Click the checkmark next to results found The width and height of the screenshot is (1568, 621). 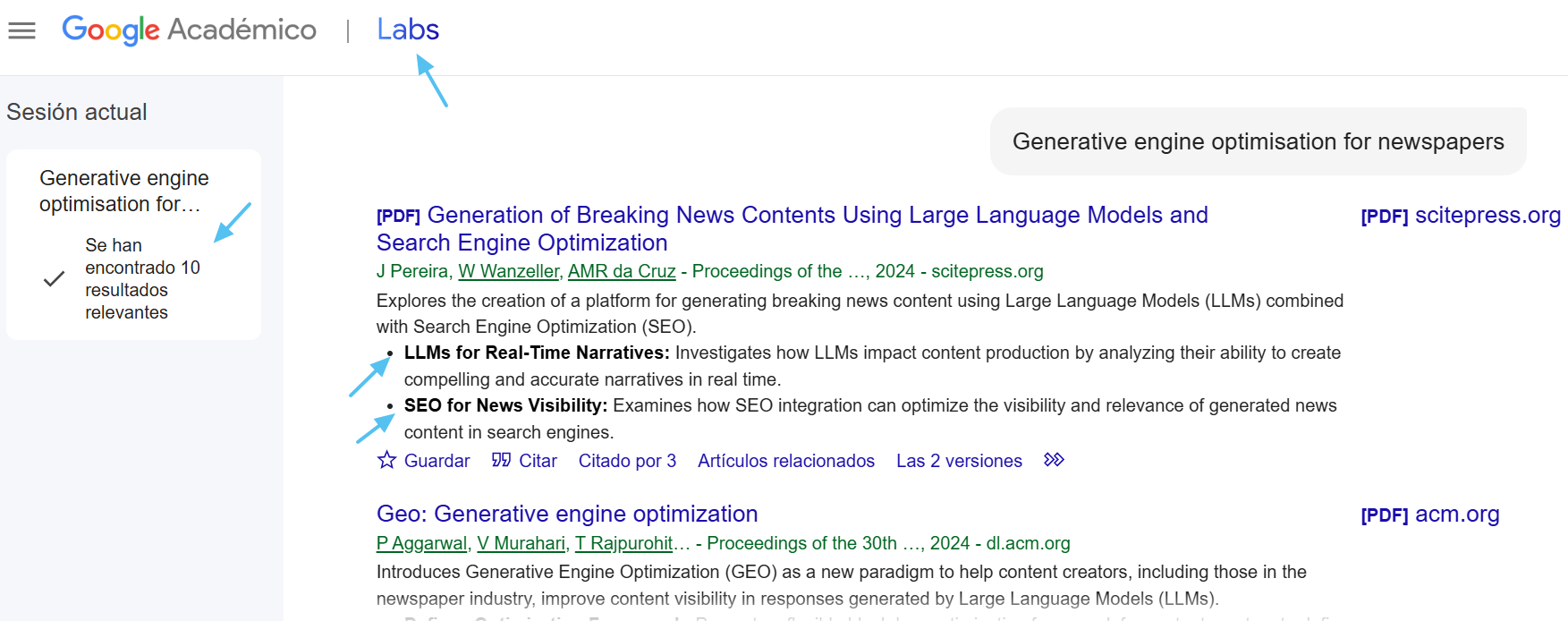pos(54,279)
